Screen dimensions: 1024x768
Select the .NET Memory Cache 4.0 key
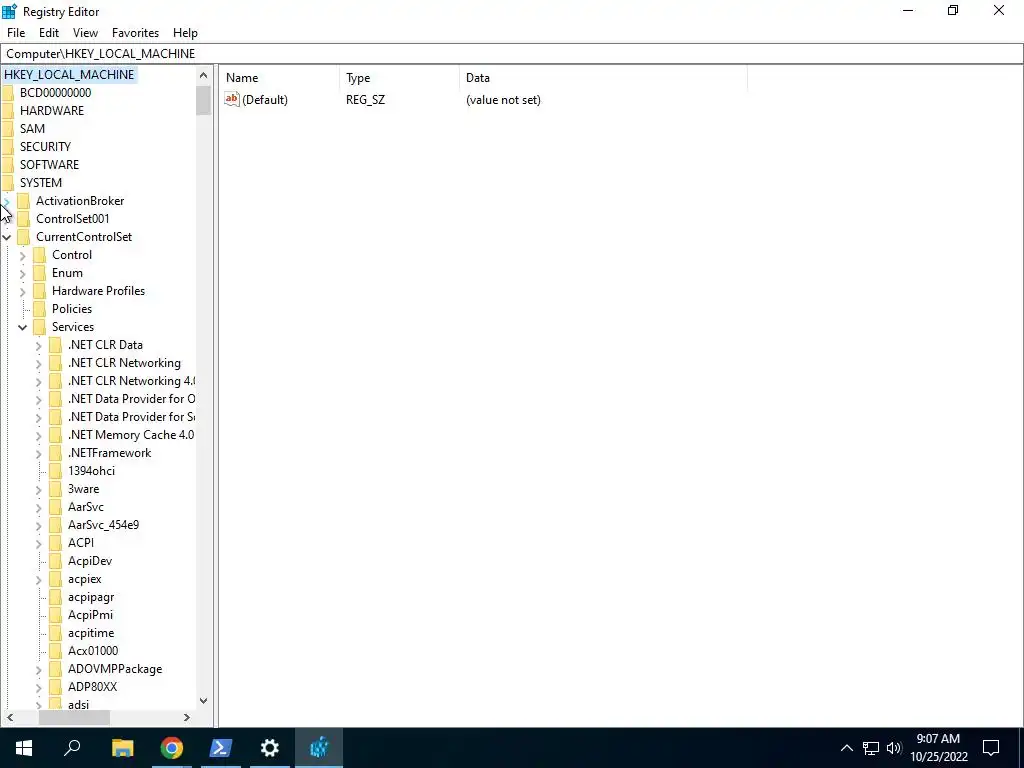point(131,435)
